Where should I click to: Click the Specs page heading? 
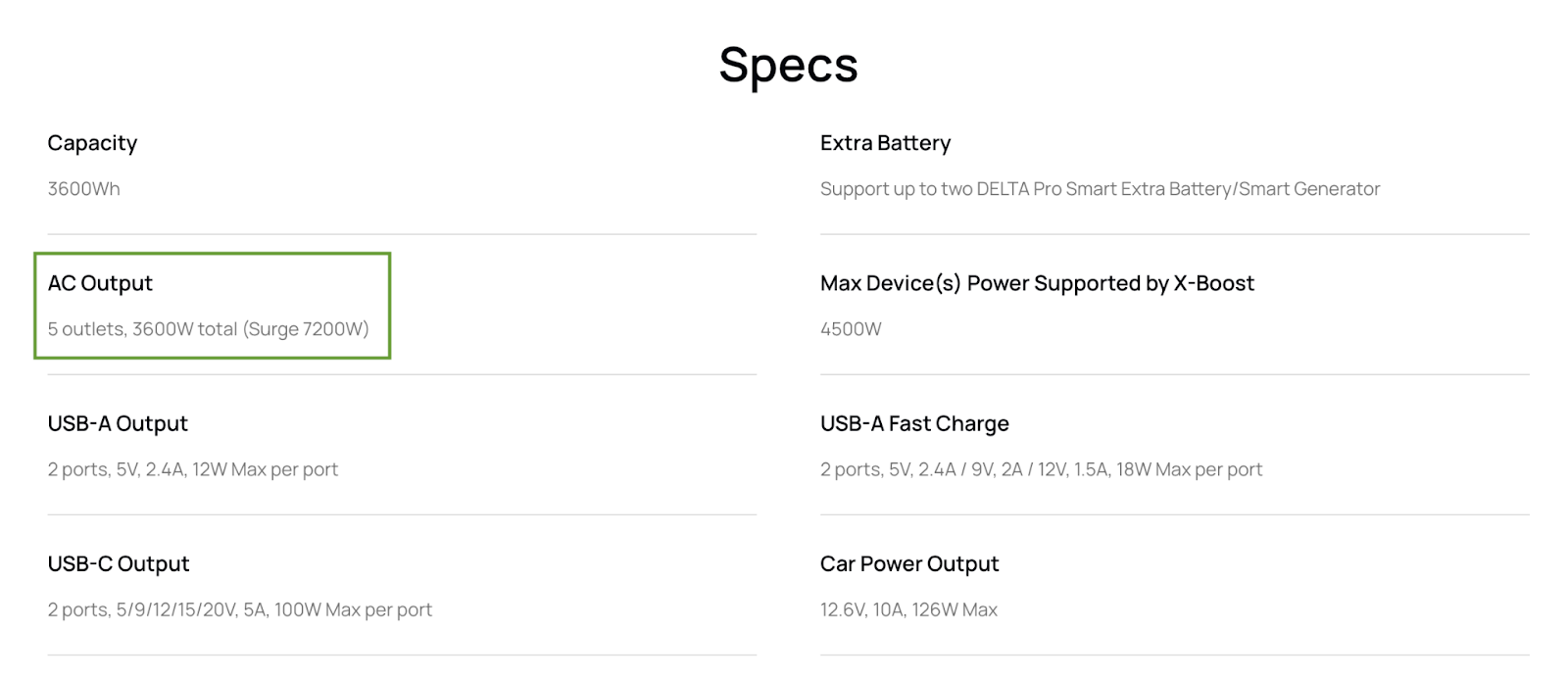[x=788, y=66]
